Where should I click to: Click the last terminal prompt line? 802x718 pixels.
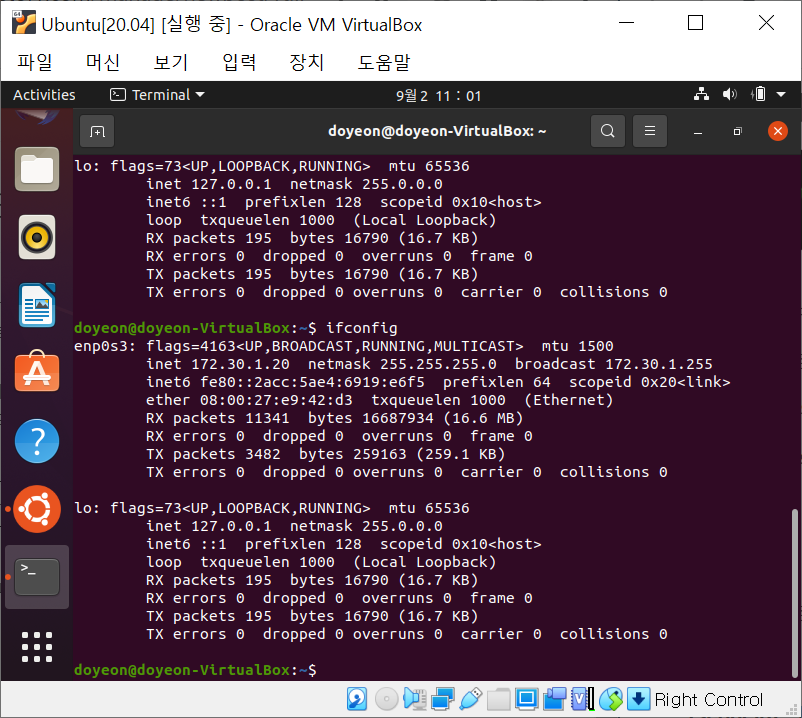[195, 669]
